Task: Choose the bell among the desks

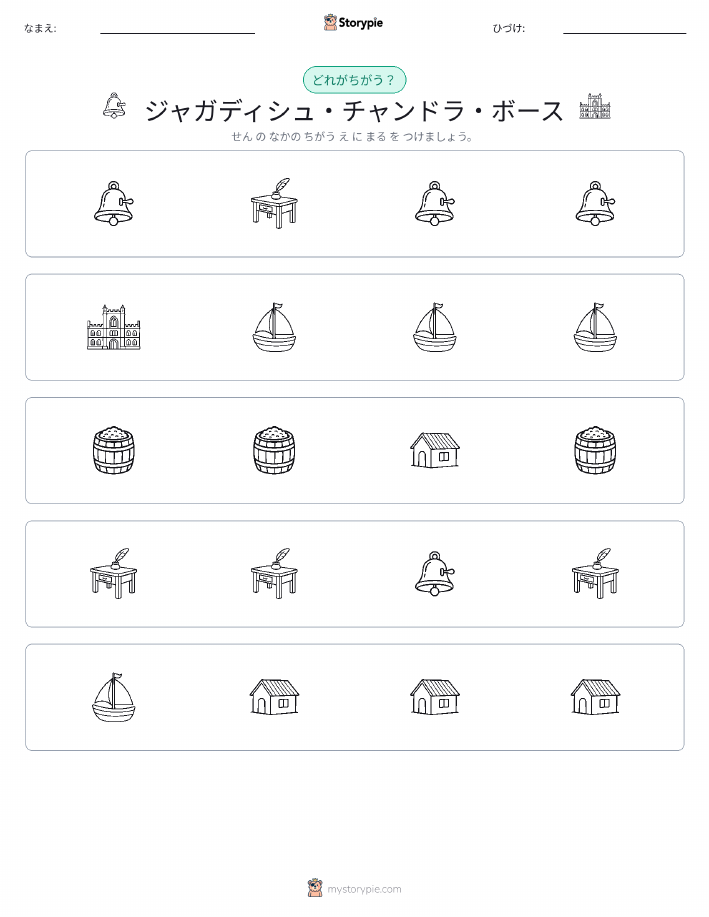Action: coord(435,573)
